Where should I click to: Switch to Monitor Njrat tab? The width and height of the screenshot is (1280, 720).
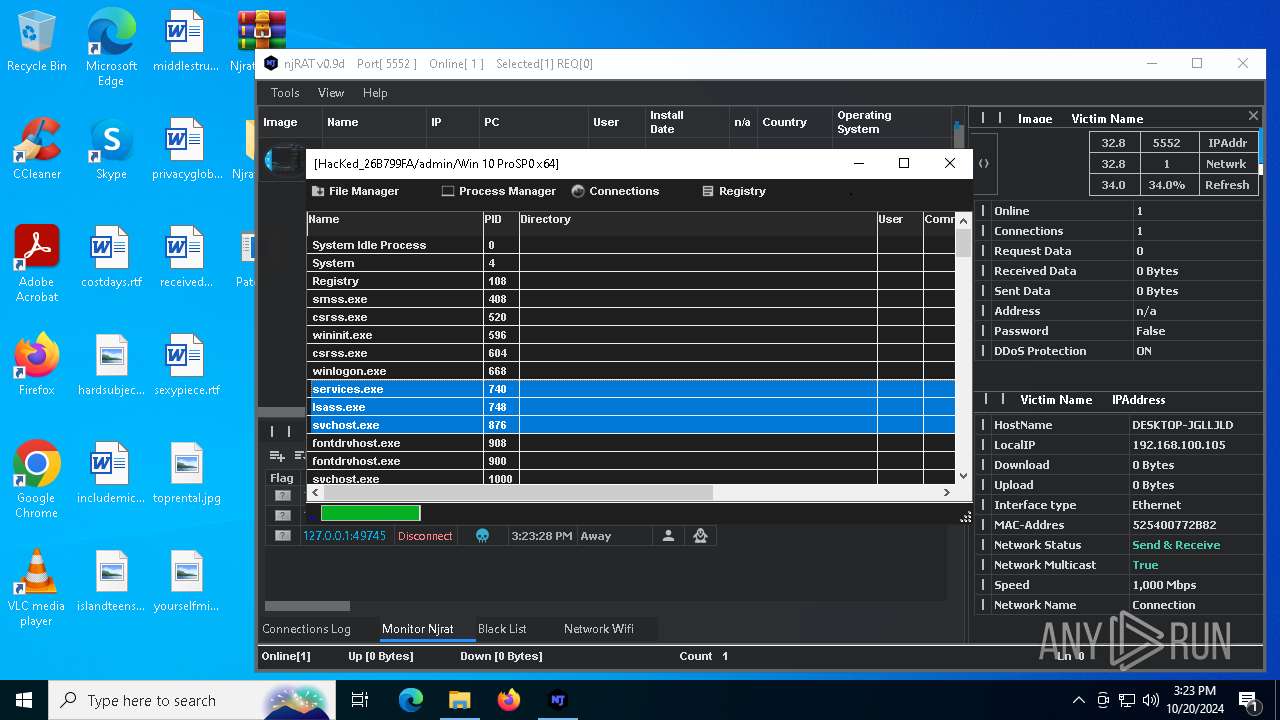coord(418,629)
